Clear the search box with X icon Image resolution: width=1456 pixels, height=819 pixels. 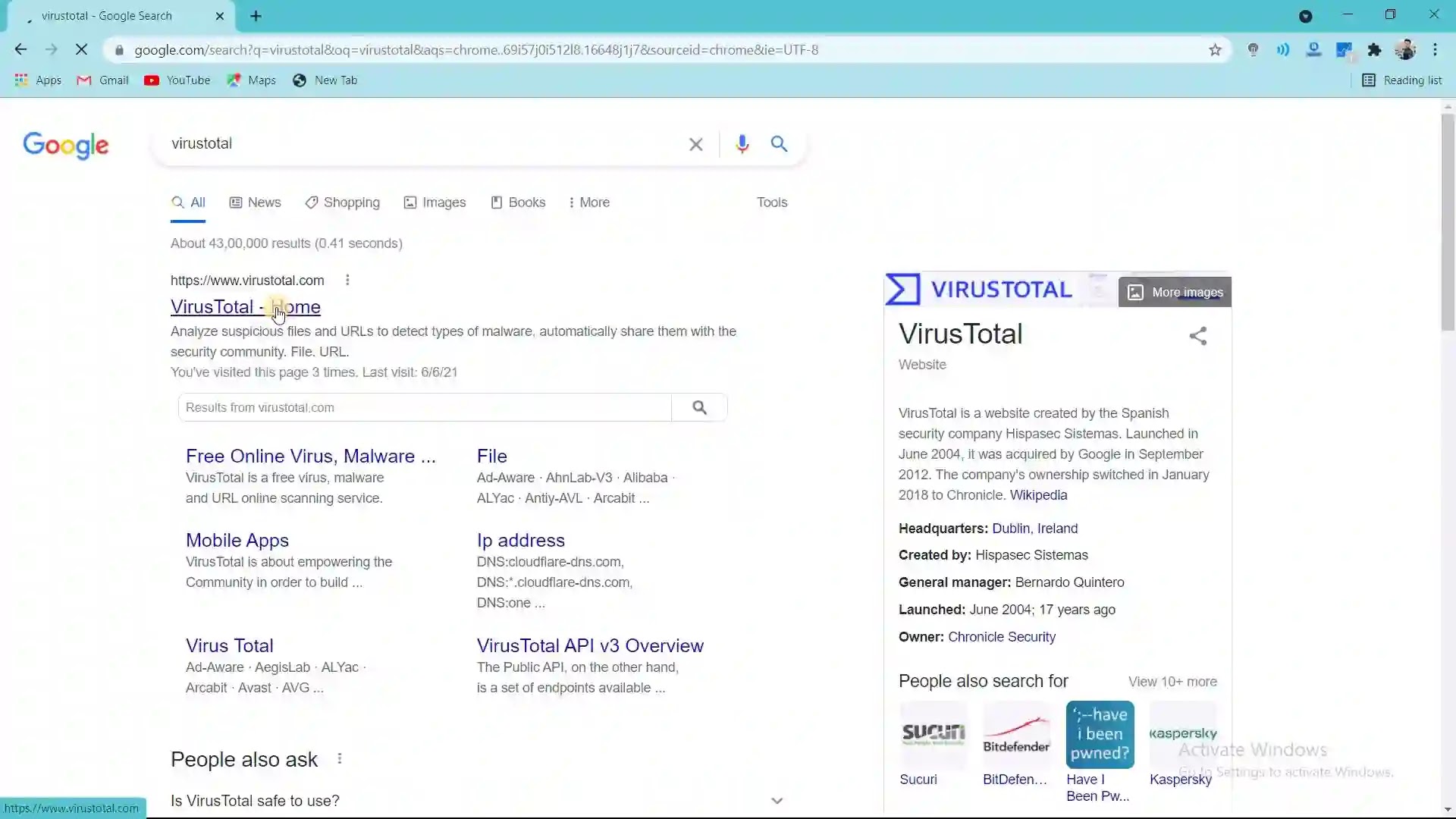[x=695, y=144]
